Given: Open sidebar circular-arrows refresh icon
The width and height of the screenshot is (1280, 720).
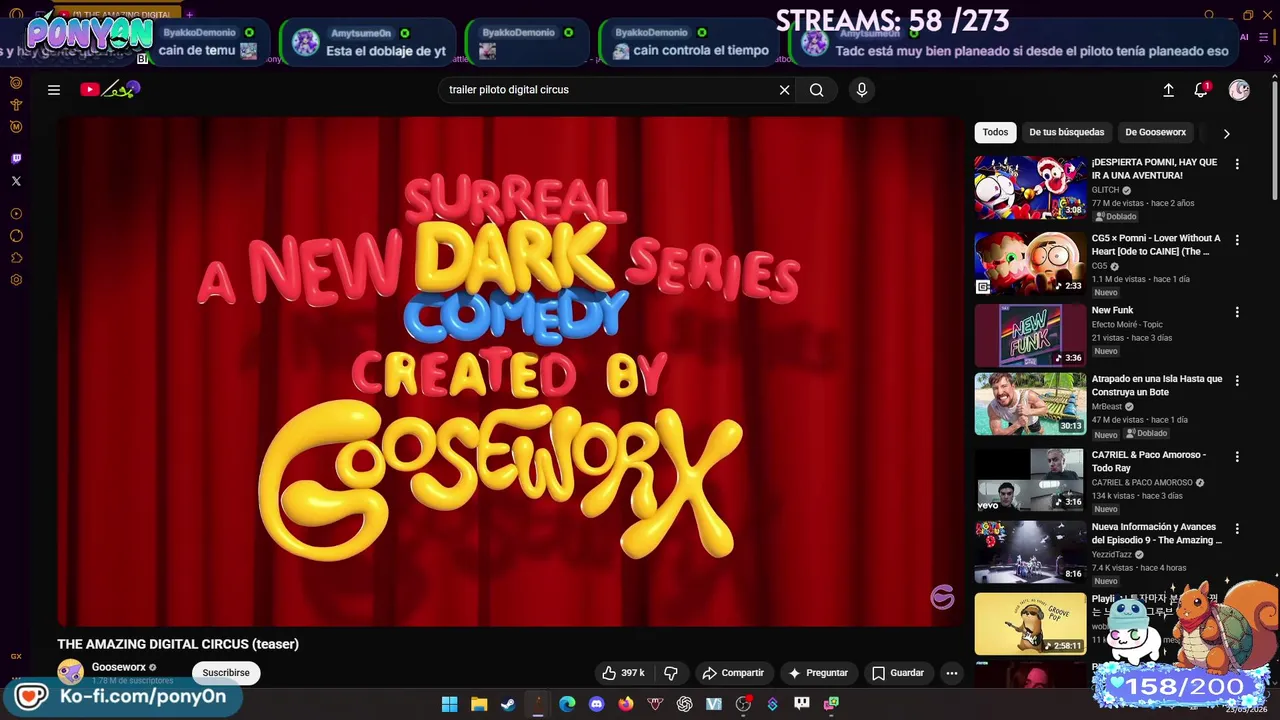Looking at the screenshot, I should (16, 236).
